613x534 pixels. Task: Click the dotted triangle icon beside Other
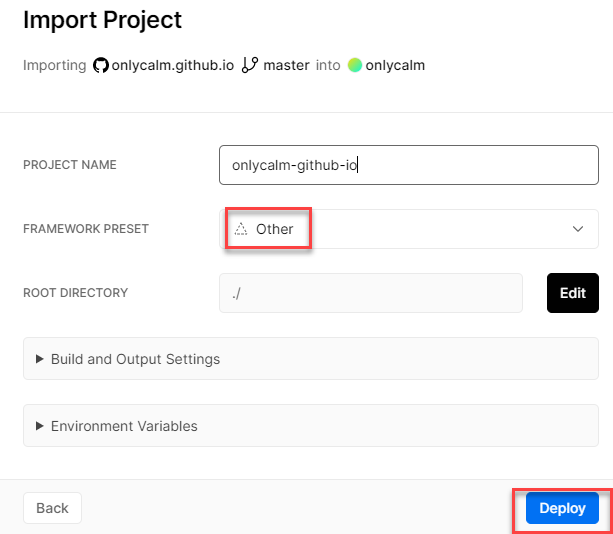[x=241, y=229]
